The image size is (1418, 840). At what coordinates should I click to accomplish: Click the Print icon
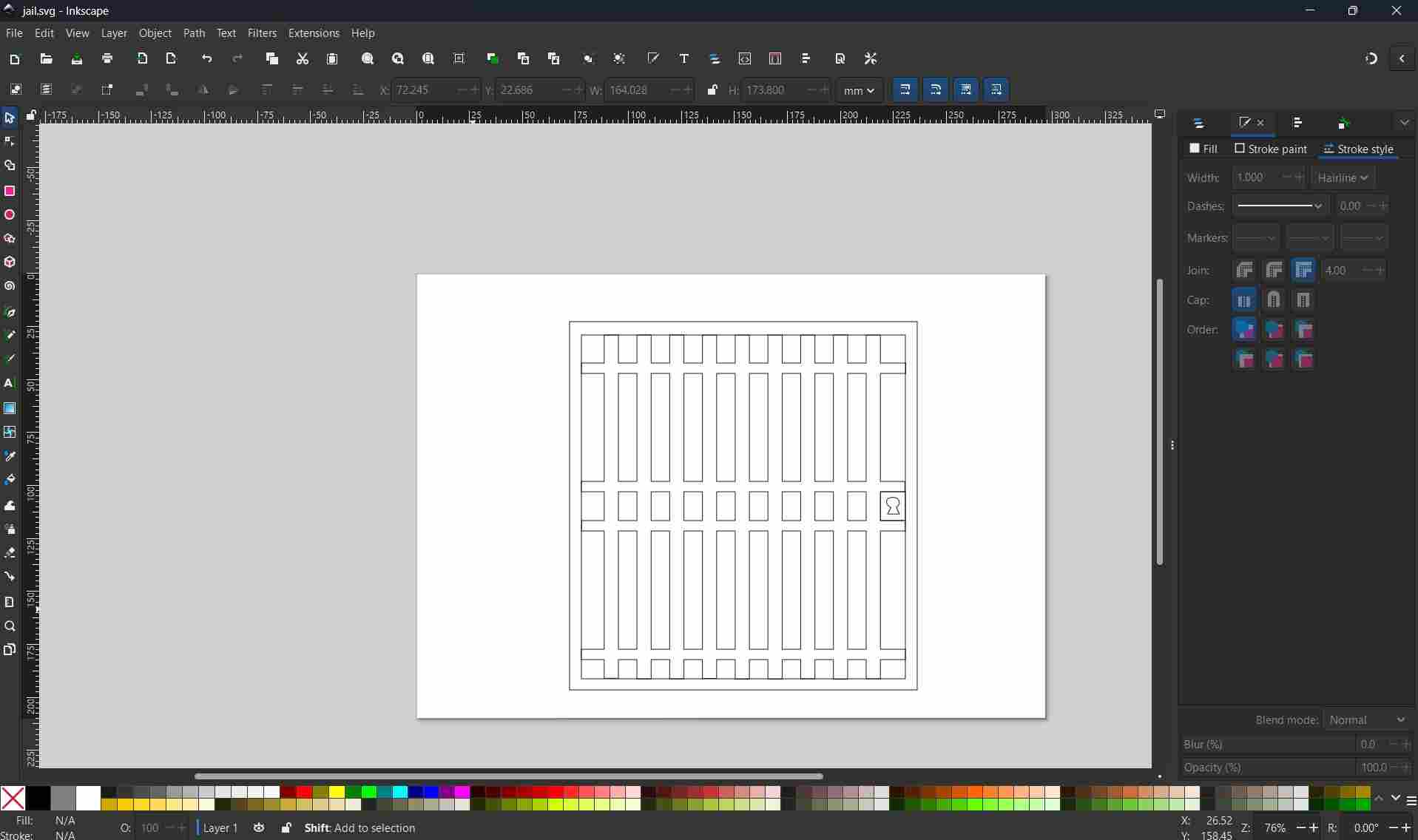click(x=107, y=58)
